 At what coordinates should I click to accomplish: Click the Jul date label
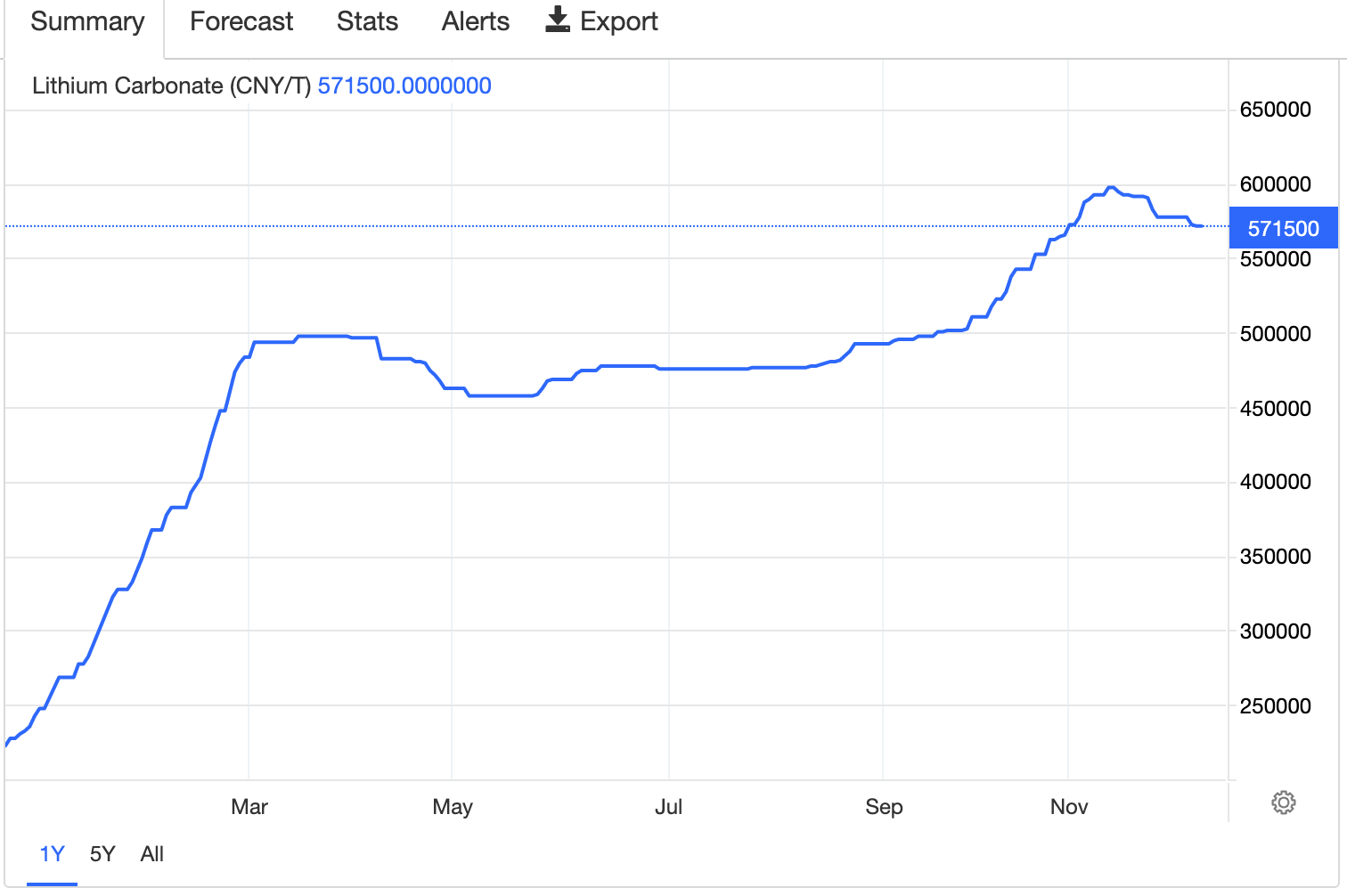(669, 807)
